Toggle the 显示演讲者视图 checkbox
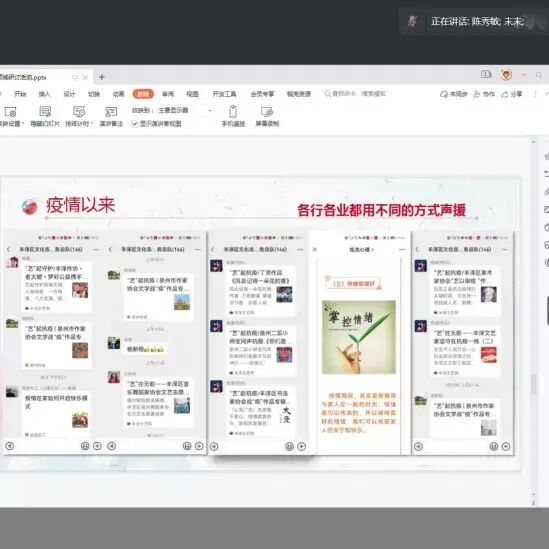Image resolution: width=549 pixels, height=549 pixels. [x=134, y=124]
